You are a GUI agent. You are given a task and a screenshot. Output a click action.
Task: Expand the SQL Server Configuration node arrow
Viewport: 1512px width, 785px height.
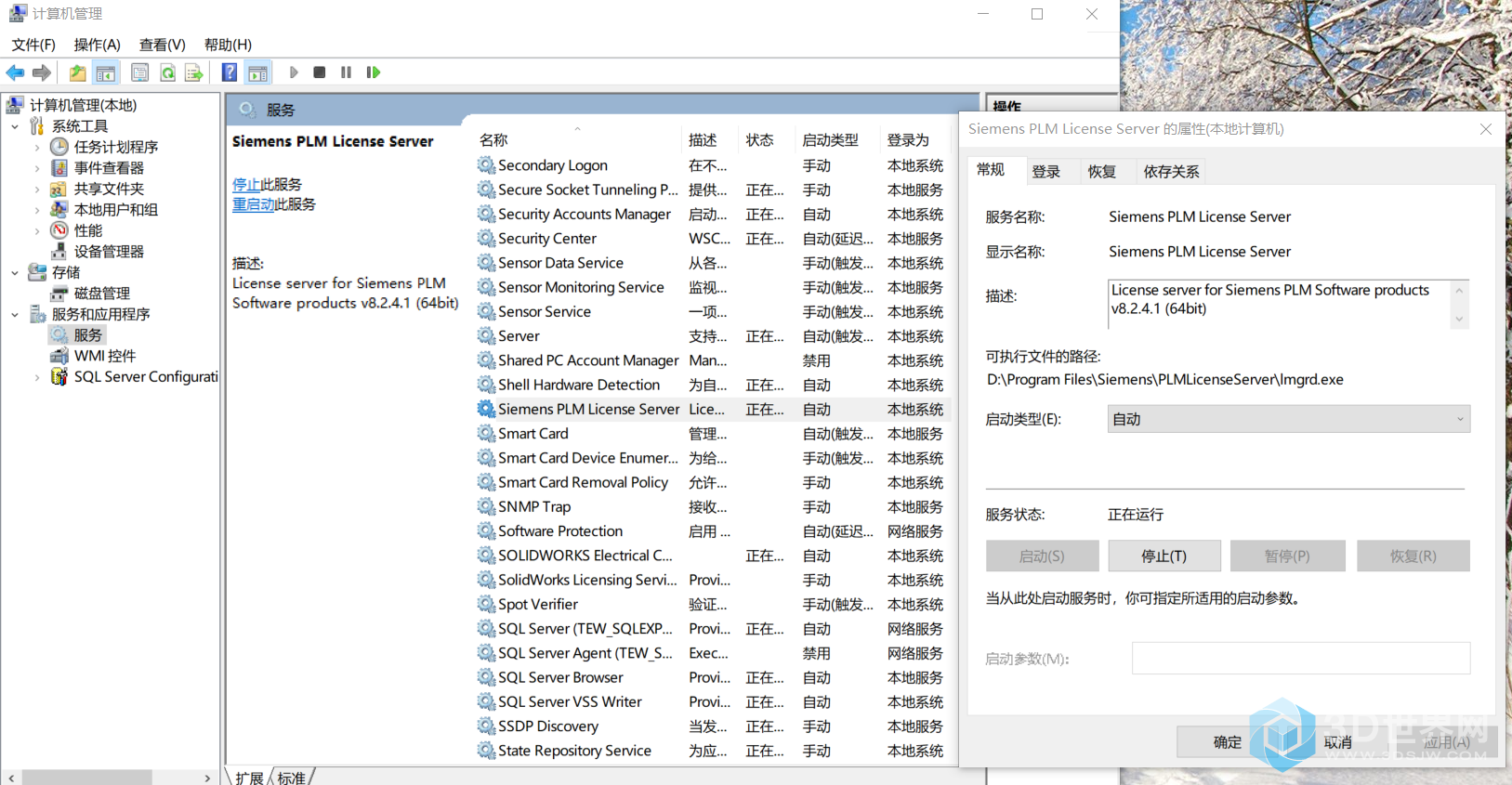click(x=37, y=377)
